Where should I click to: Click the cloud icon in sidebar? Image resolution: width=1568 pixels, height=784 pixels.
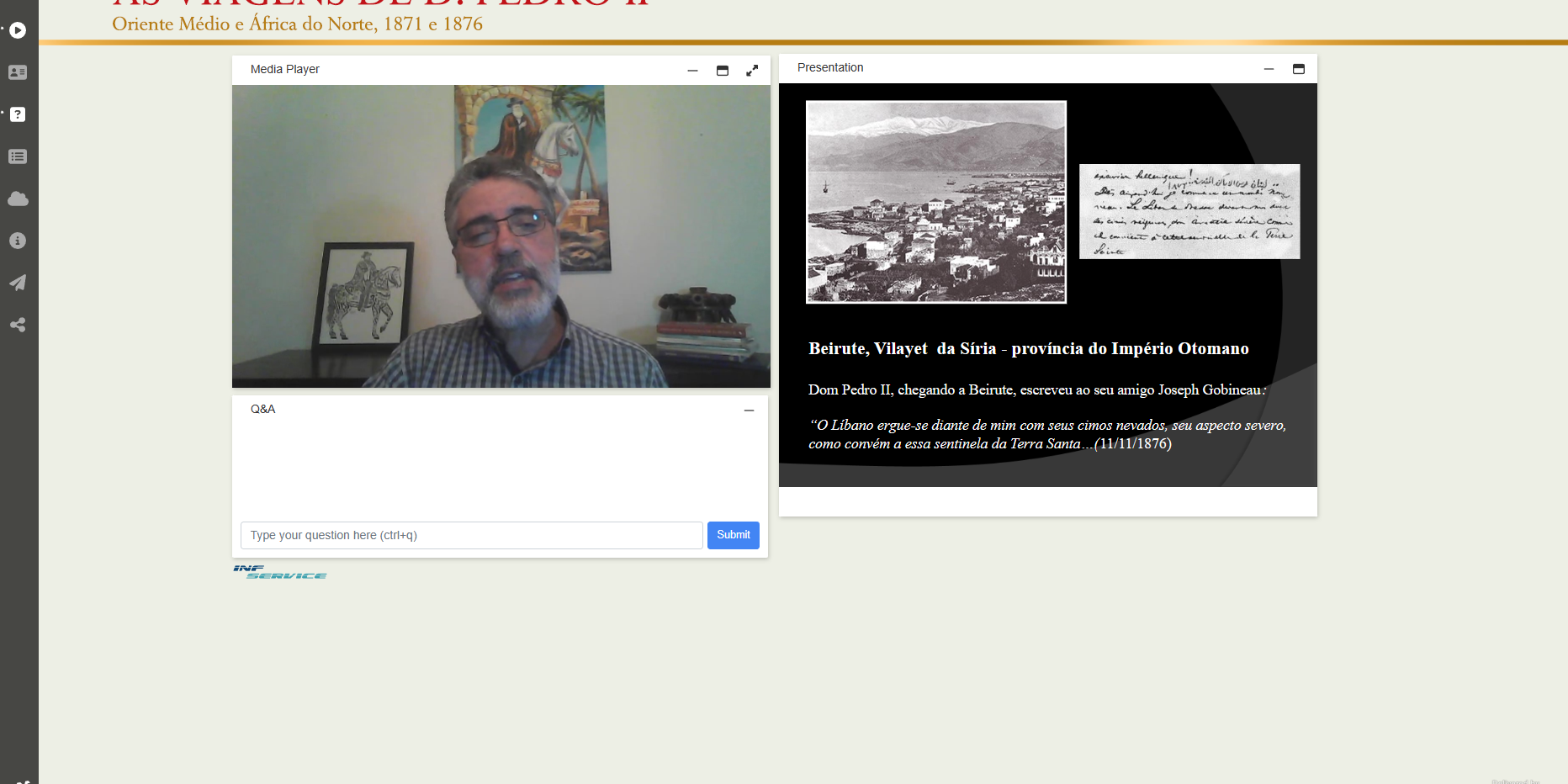18,199
